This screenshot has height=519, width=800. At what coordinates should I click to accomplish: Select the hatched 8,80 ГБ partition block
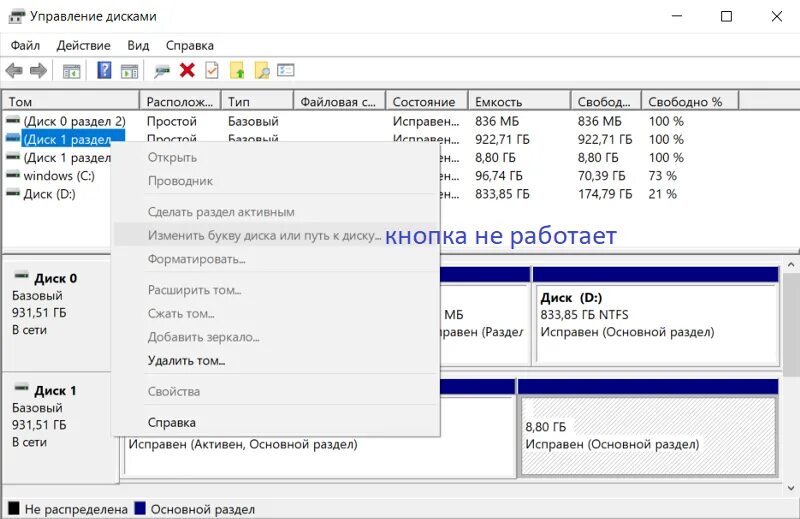[x=648, y=429]
